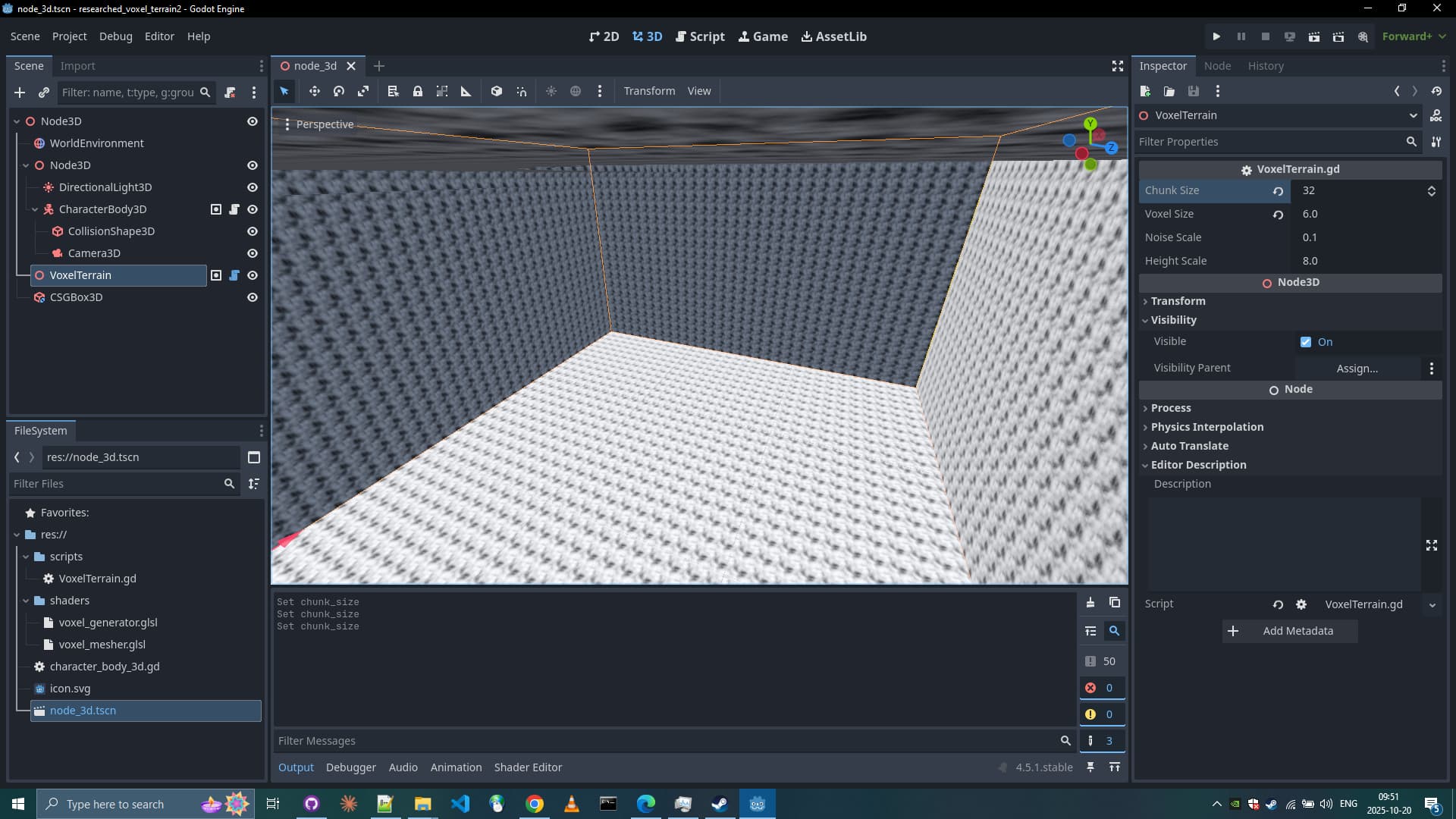Click the Add child node plus button
1456x819 pixels.
(20, 93)
